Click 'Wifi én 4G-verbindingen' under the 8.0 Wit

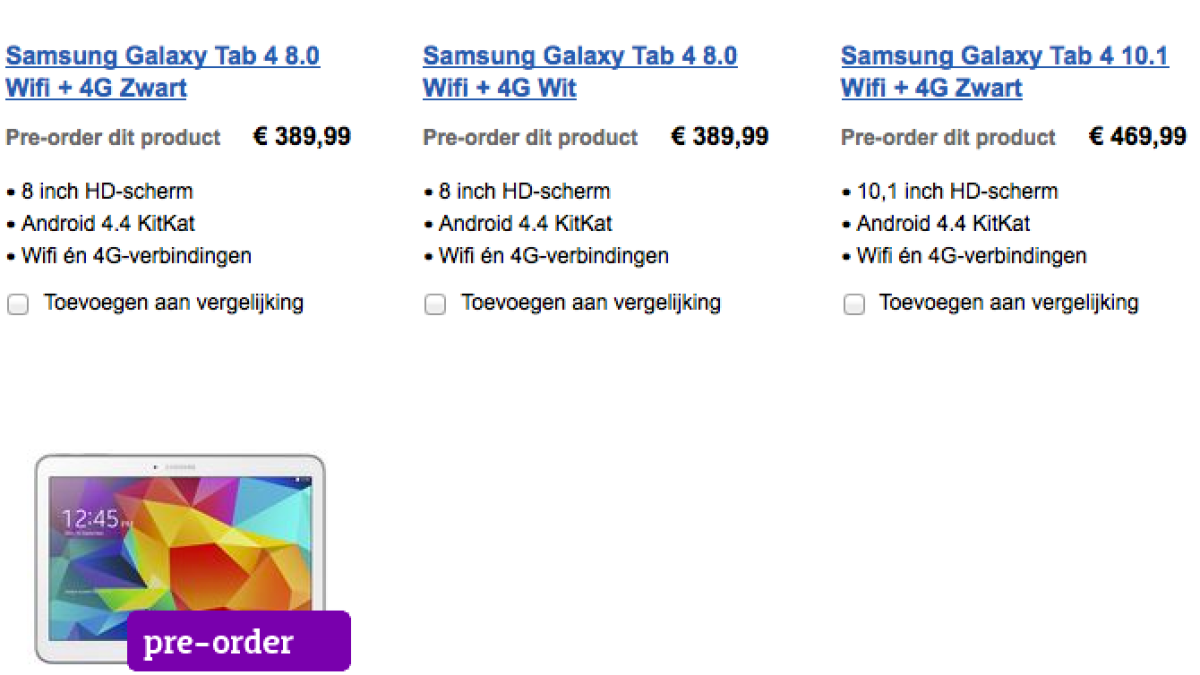[553, 256]
